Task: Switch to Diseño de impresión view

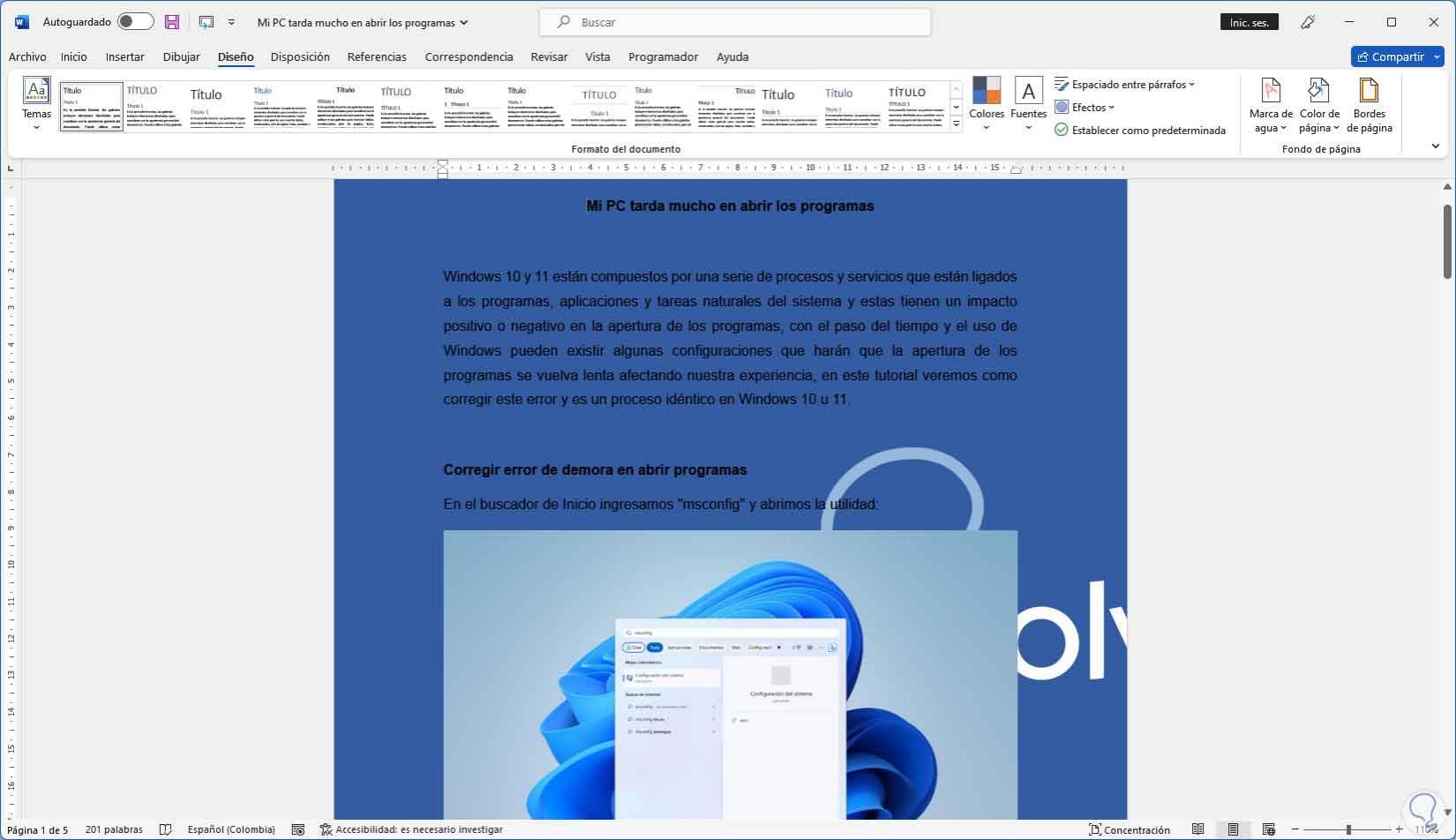Action: pos(1234,830)
